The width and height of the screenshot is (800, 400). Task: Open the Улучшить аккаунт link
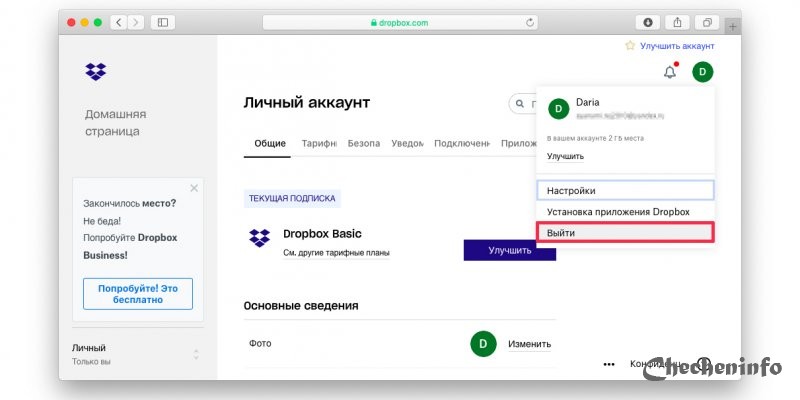coord(677,46)
